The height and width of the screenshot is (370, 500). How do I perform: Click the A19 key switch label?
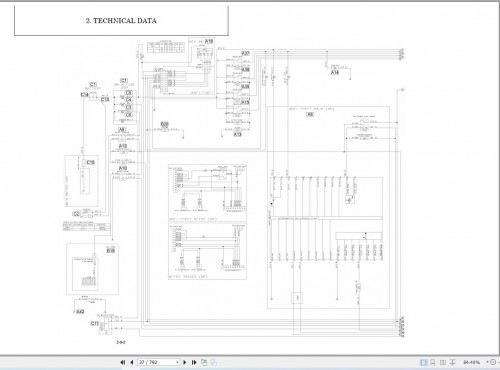[x=209, y=41]
